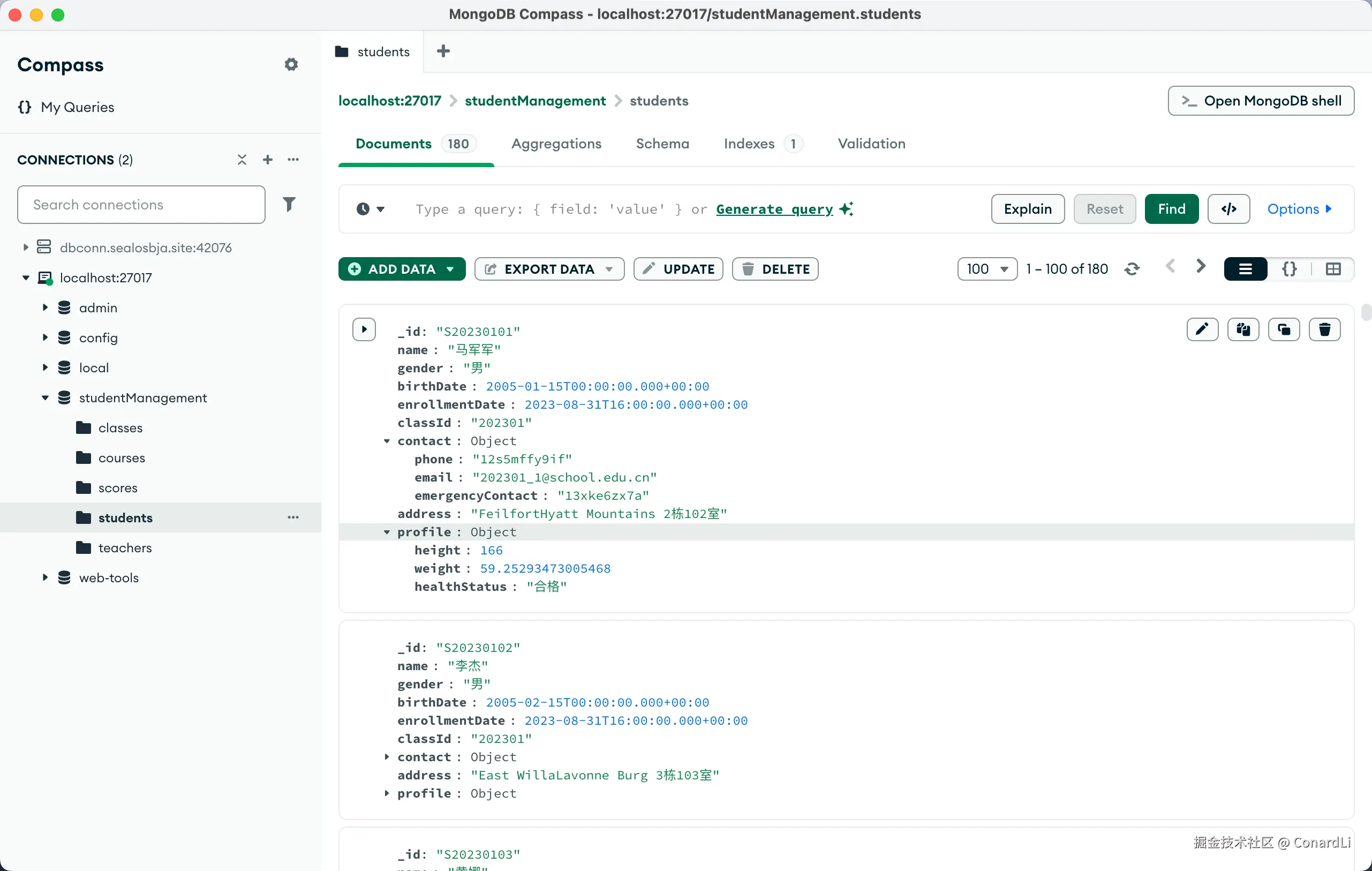Viewport: 1372px width, 871px height.
Task: Open the Schema tab
Action: (662, 144)
